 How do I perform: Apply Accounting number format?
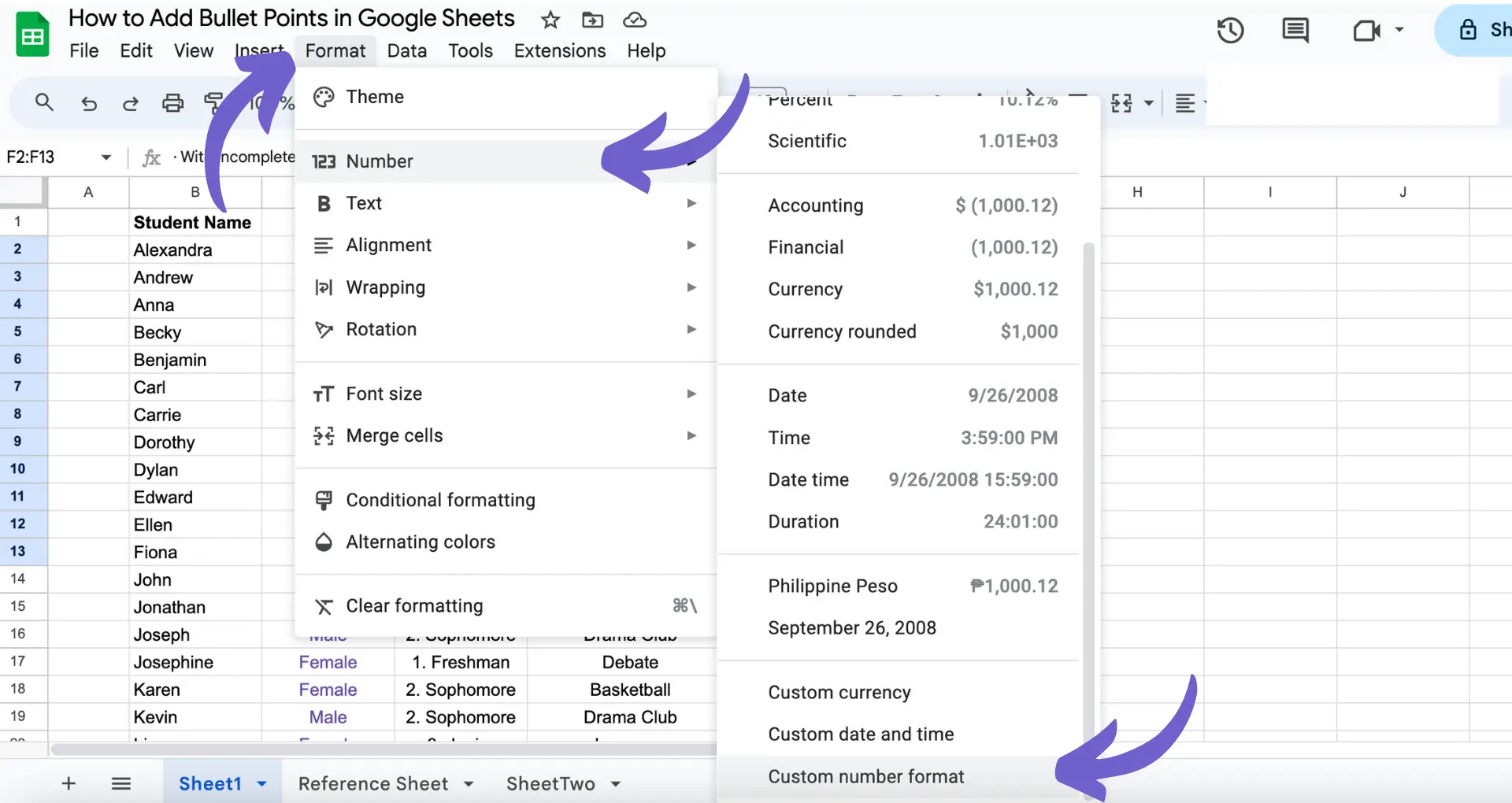899,205
